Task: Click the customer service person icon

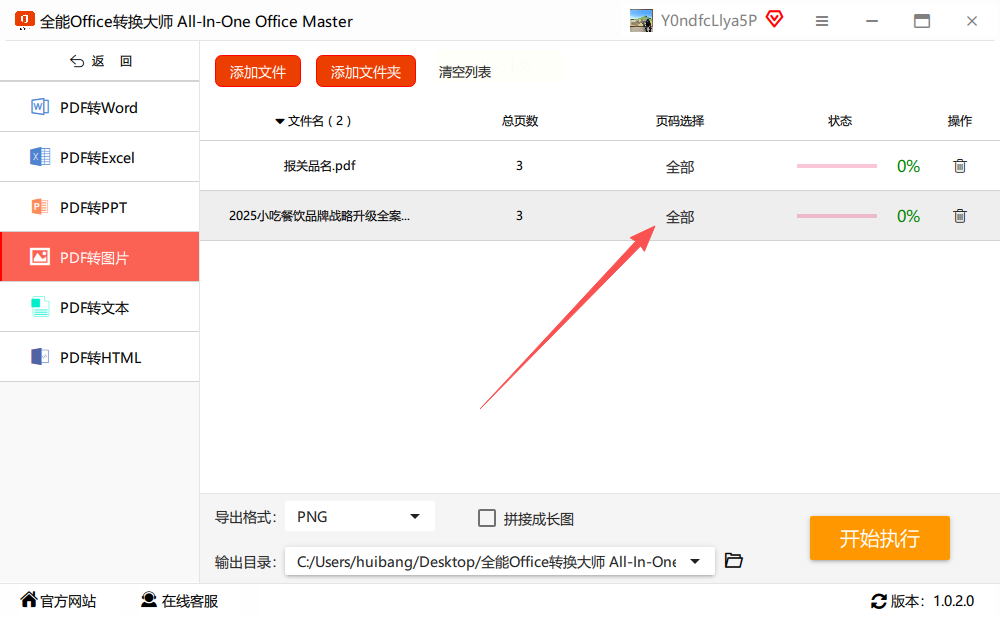Action: 149,599
